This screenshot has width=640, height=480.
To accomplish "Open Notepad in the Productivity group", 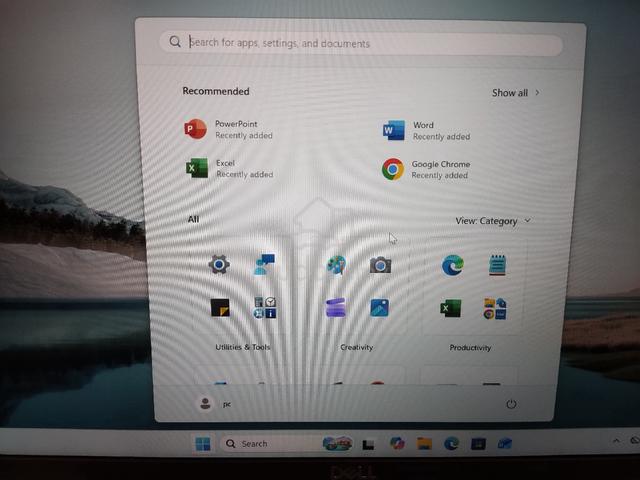I will tap(497, 265).
